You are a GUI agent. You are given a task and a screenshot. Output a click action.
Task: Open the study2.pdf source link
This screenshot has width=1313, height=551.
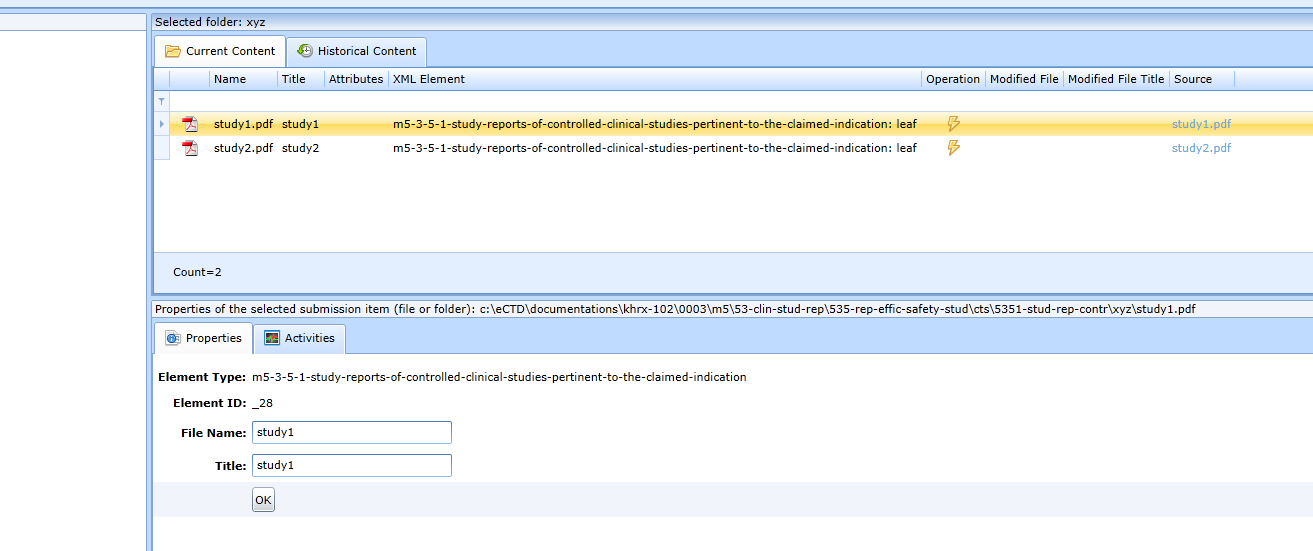tap(1201, 148)
